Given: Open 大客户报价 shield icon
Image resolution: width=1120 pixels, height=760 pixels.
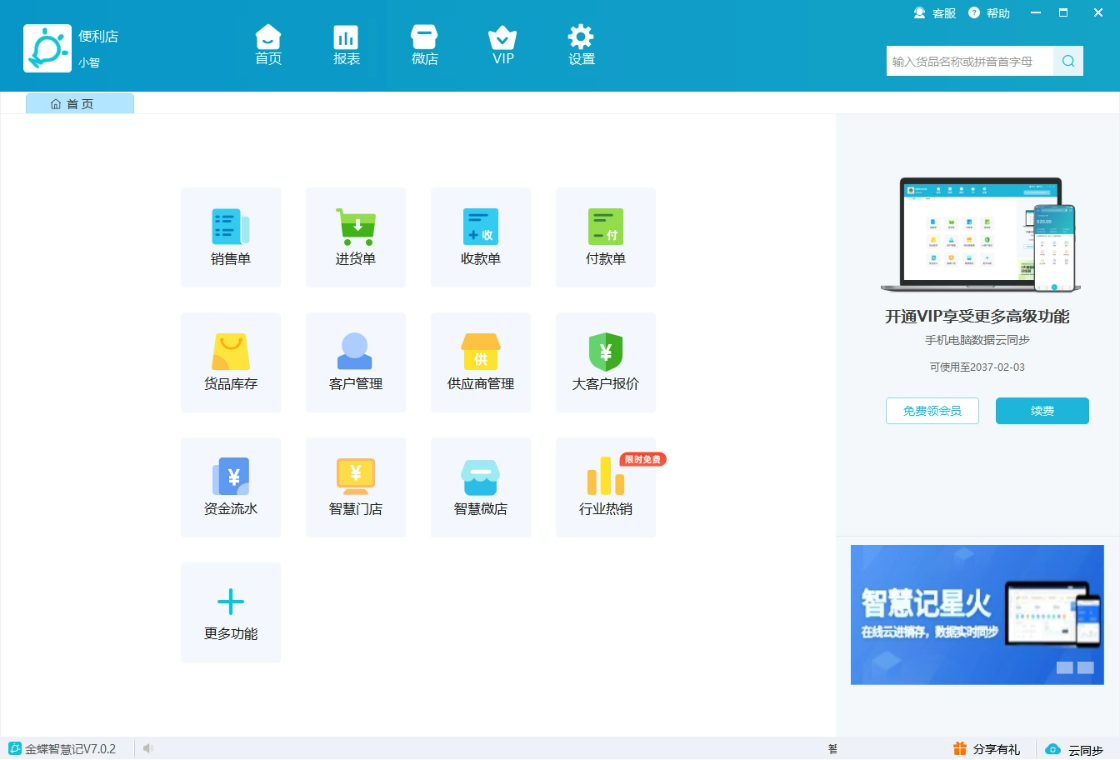Looking at the screenshot, I should tap(606, 353).
